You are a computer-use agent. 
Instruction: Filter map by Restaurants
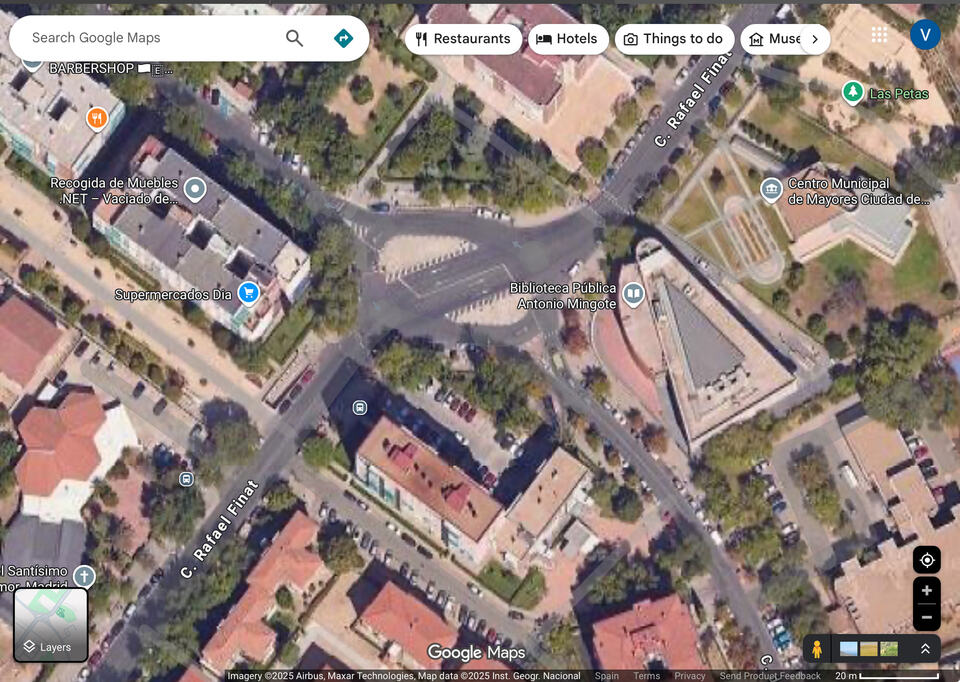[x=463, y=39]
